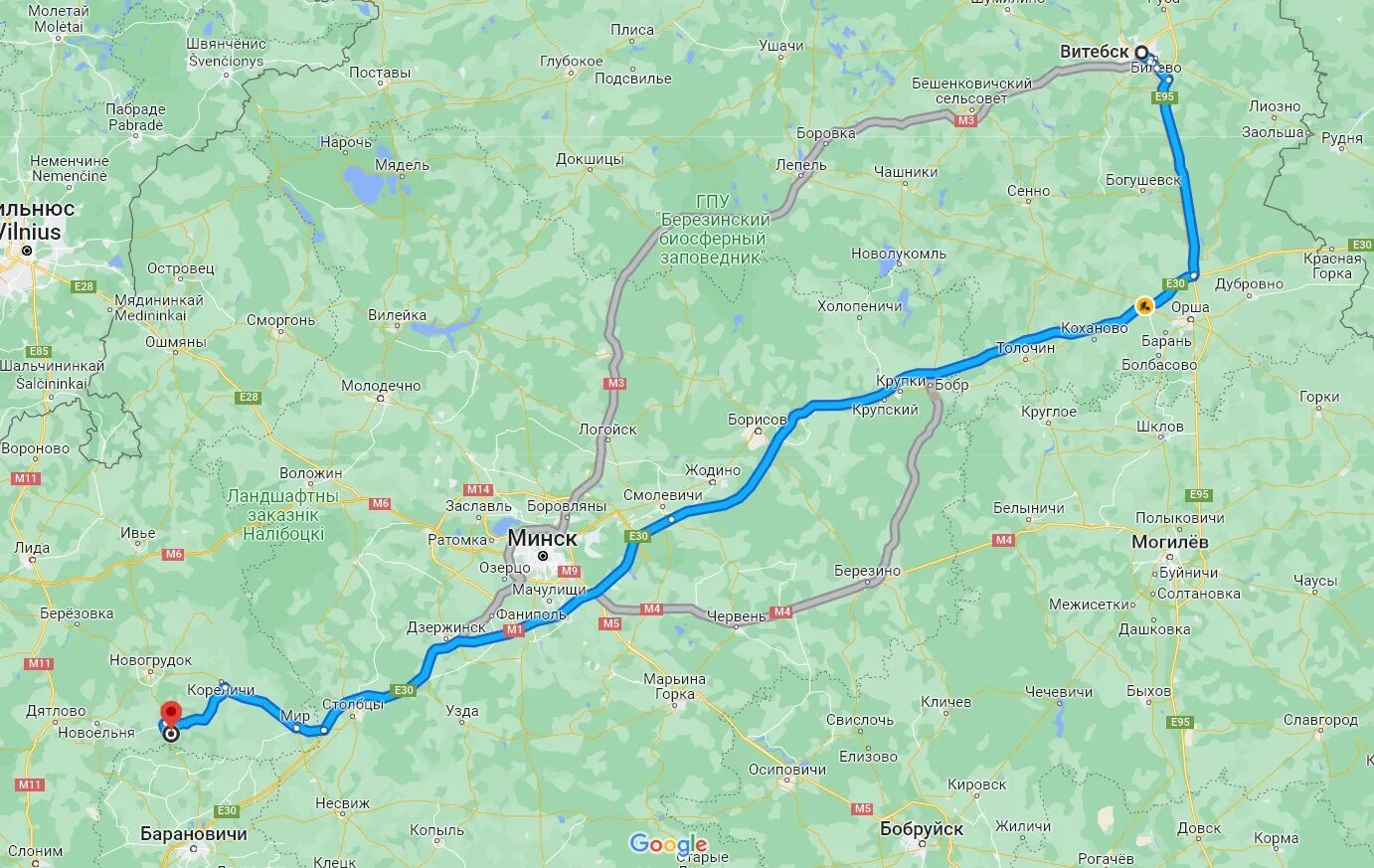
Task: Click the E95 shield below Витебск
Action: click(1166, 97)
